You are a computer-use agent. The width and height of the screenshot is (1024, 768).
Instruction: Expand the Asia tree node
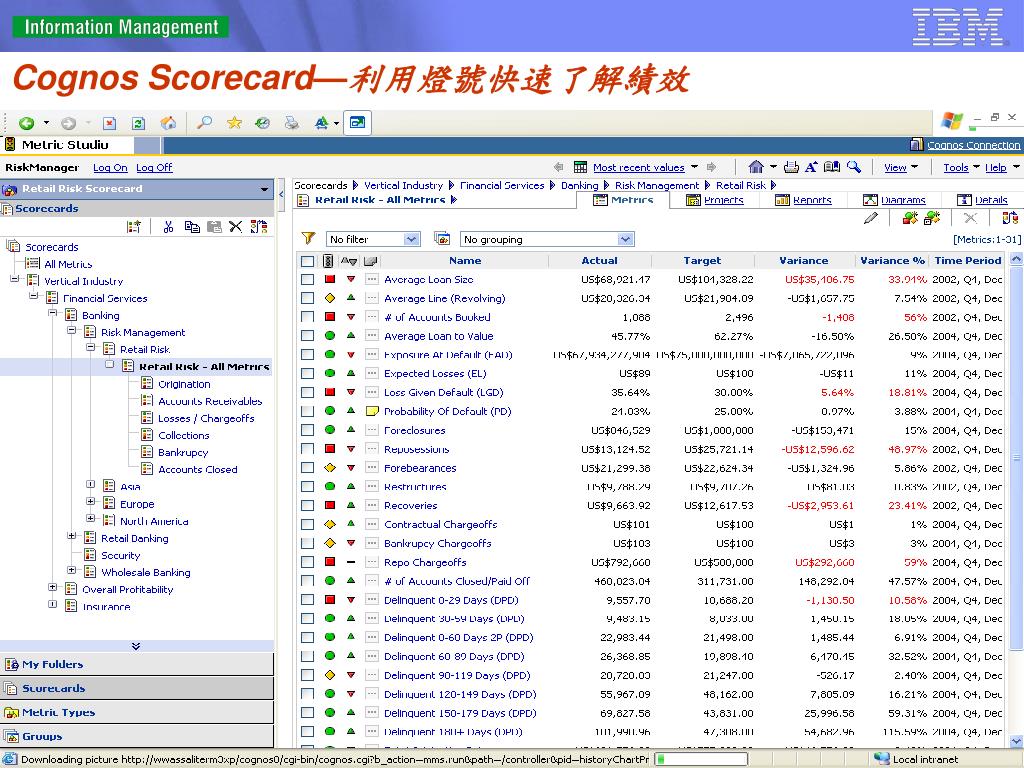(x=91, y=485)
